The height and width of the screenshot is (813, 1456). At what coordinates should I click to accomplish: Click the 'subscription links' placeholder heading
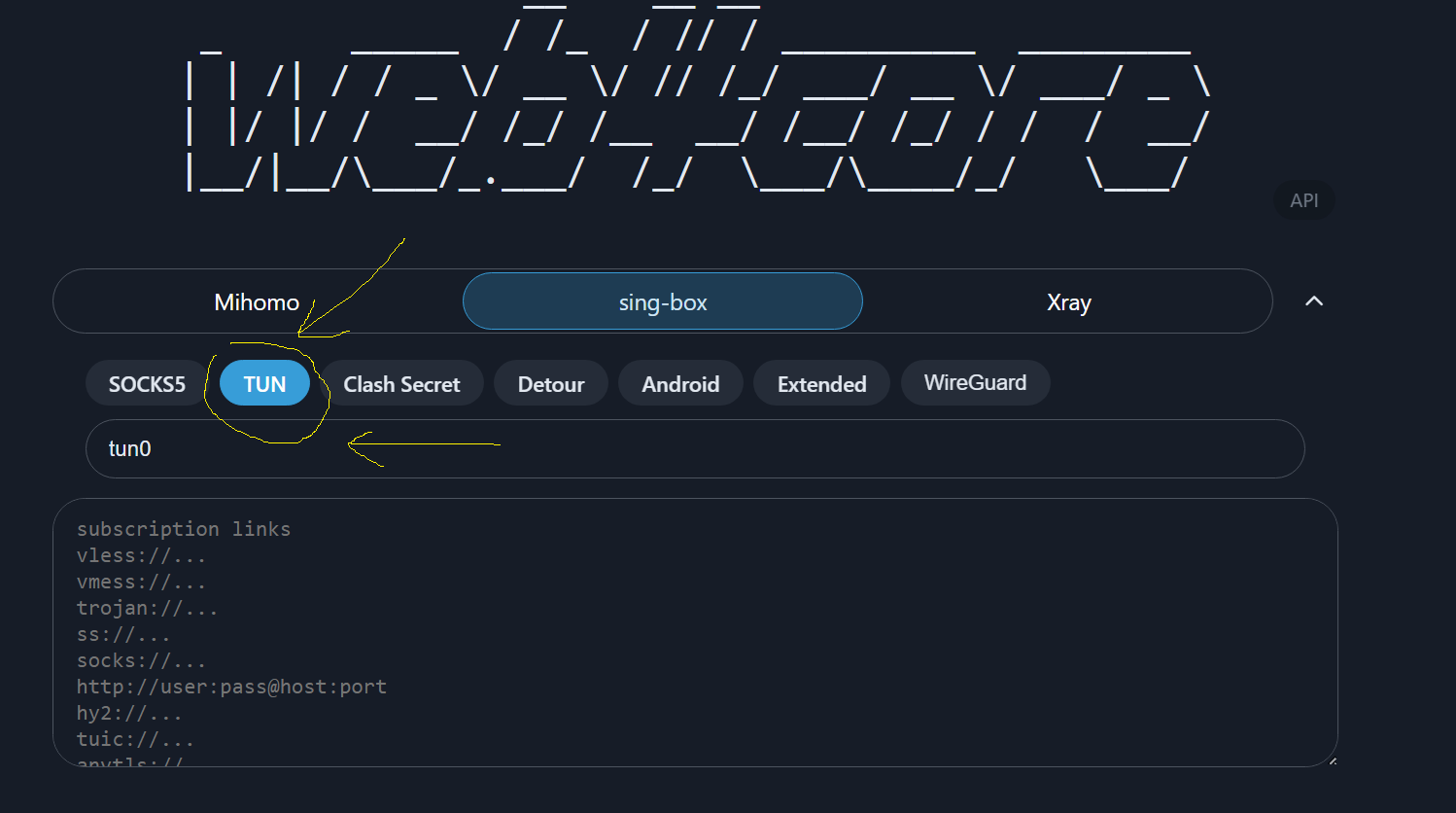click(184, 529)
